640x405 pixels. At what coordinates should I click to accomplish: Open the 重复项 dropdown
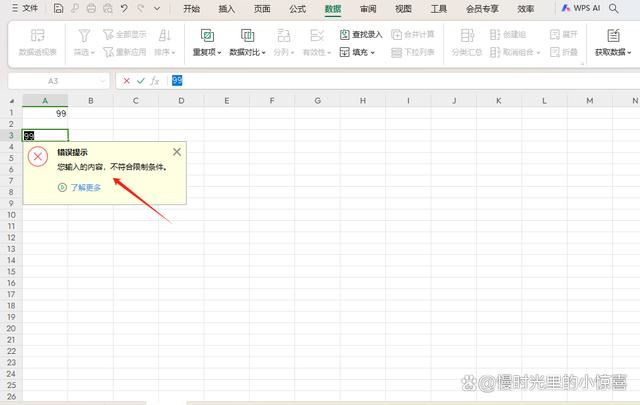pyautogui.click(x=207, y=52)
